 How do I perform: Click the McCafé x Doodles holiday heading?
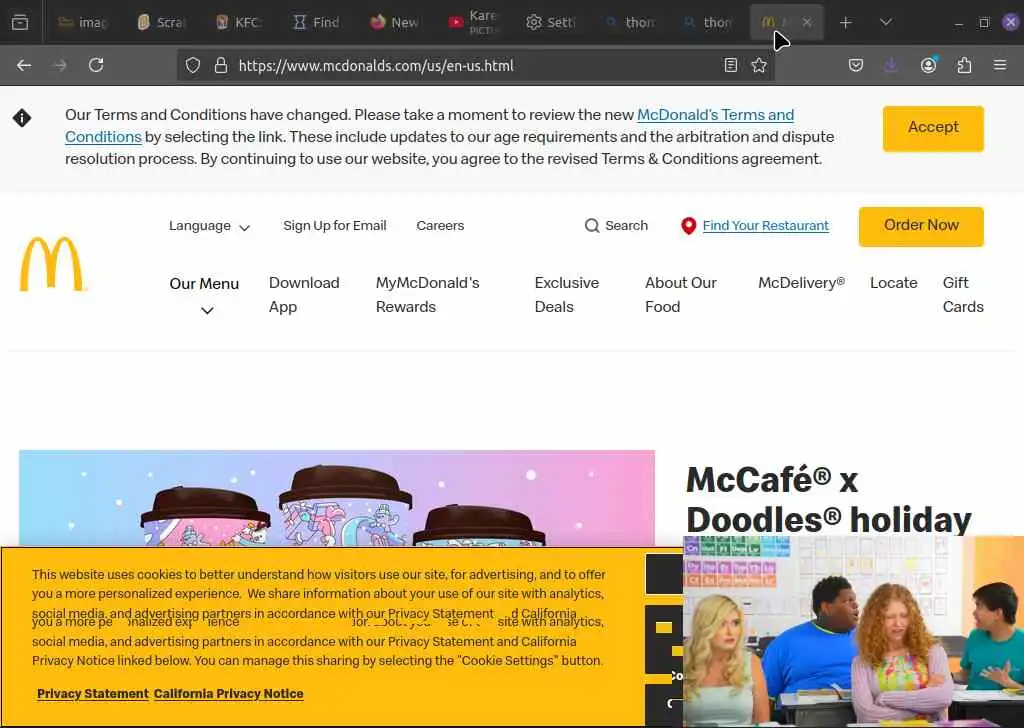point(829,499)
